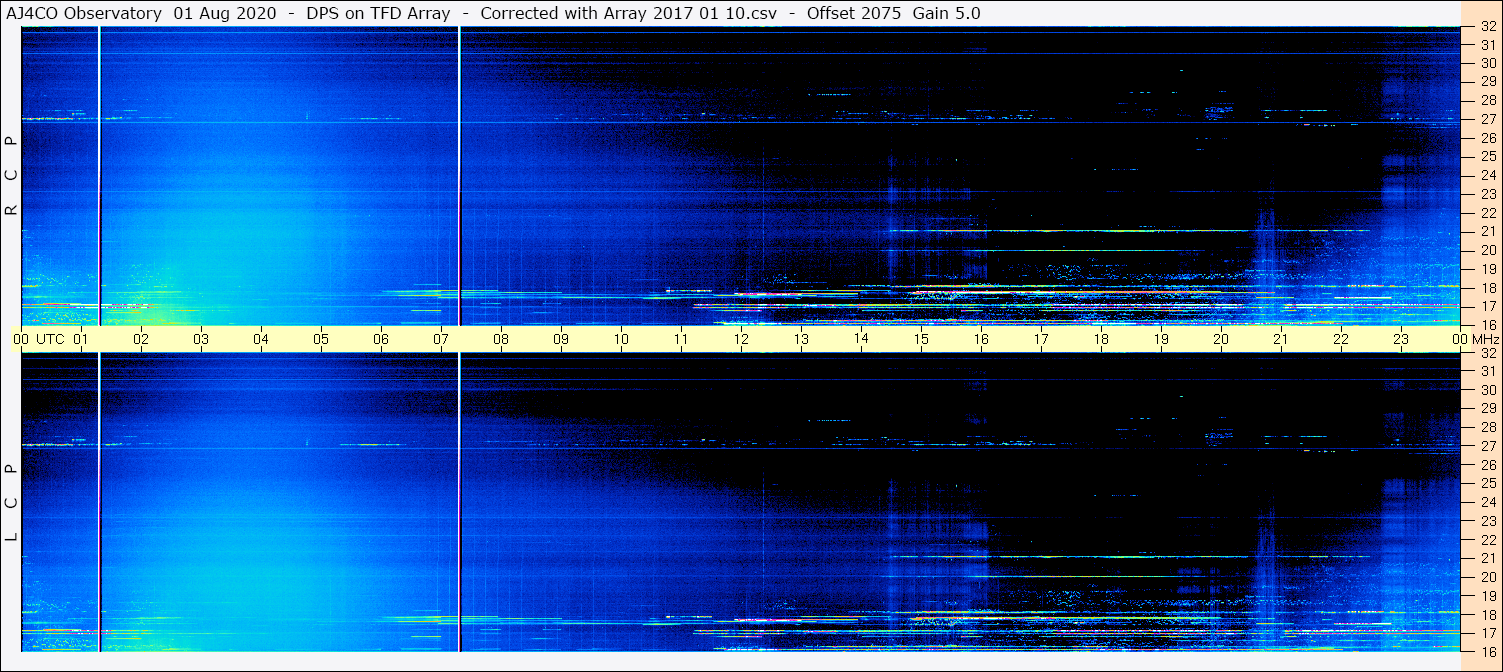The image size is (1503, 672).
Task: Click the 27 MHz label of the RCP panel
Action: tap(1488, 120)
